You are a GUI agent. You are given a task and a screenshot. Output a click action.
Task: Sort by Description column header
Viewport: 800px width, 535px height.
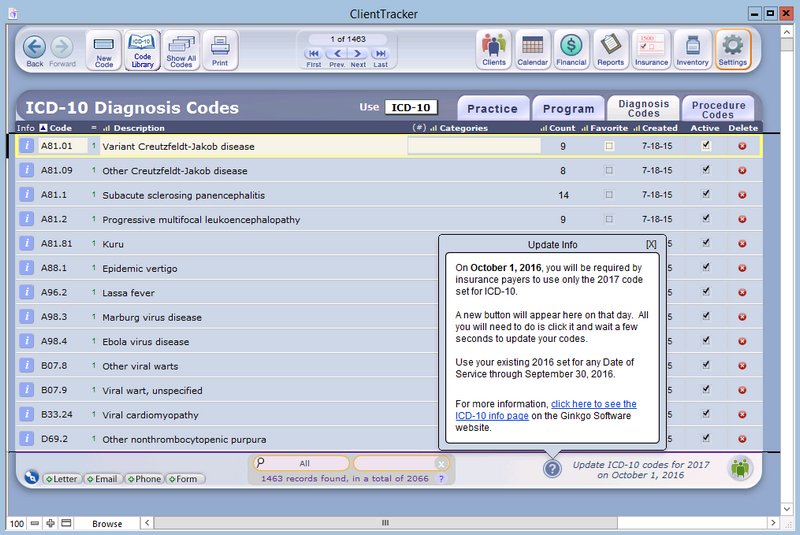pos(134,128)
